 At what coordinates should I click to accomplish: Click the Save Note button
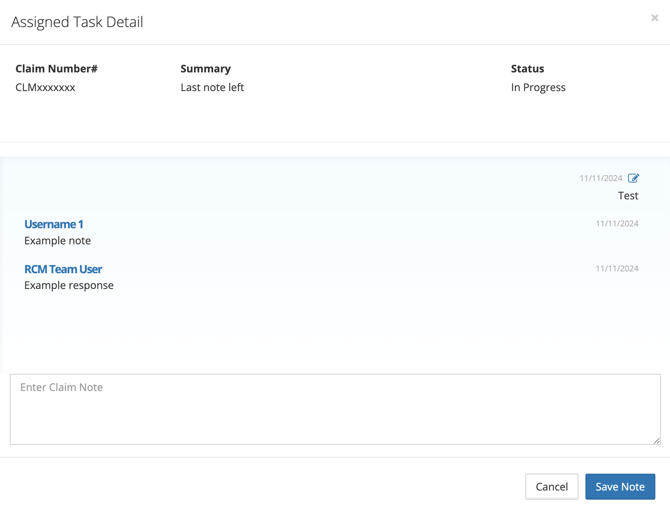pos(620,487)
